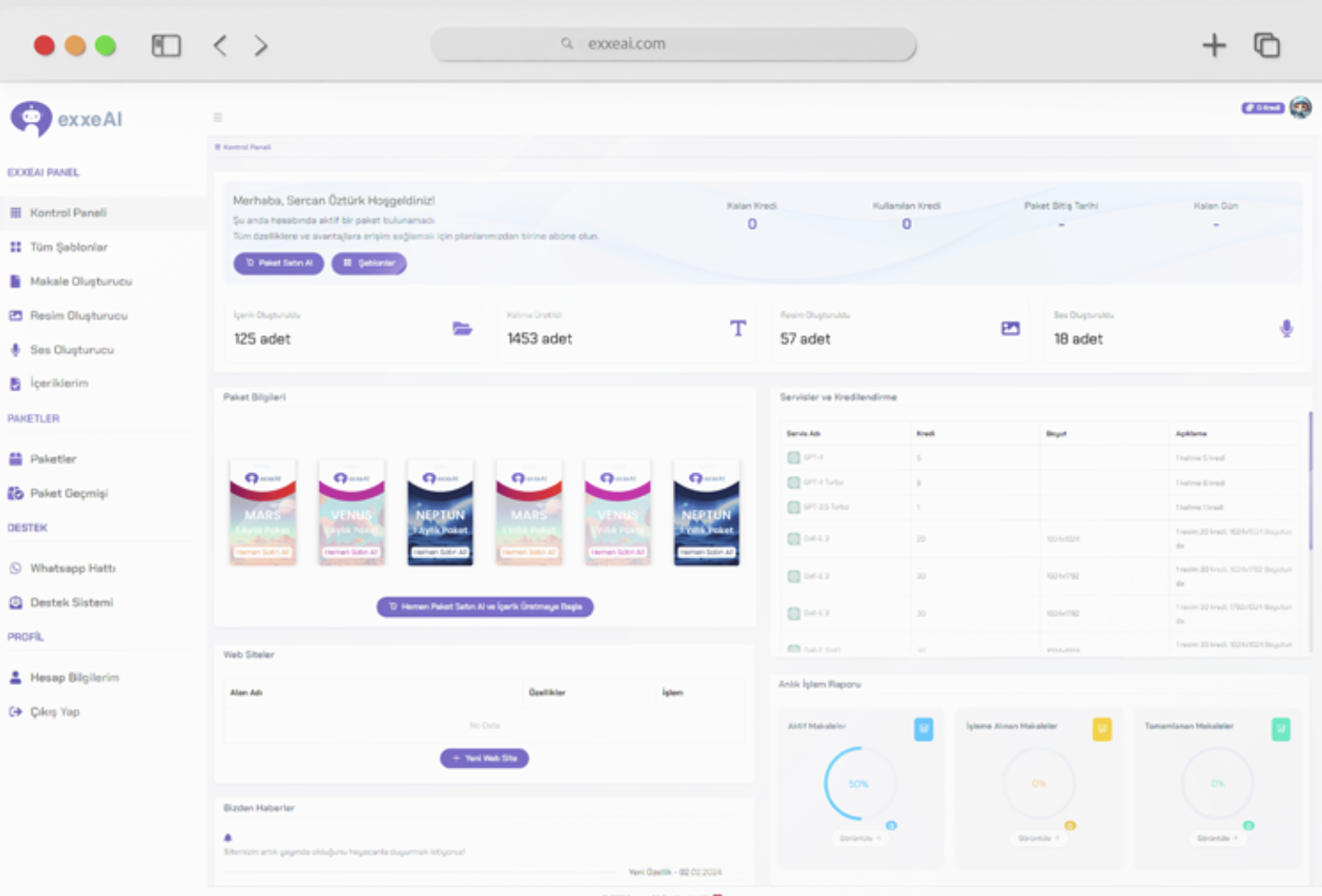Toggle the browser sidebar panel icon

166,45
